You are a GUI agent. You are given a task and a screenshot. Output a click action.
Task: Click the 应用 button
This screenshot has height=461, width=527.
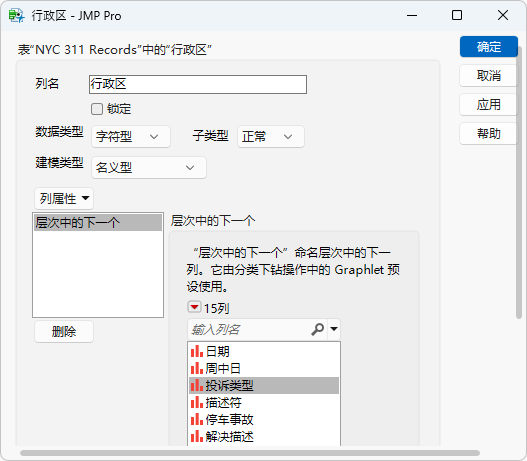[488, 104]
